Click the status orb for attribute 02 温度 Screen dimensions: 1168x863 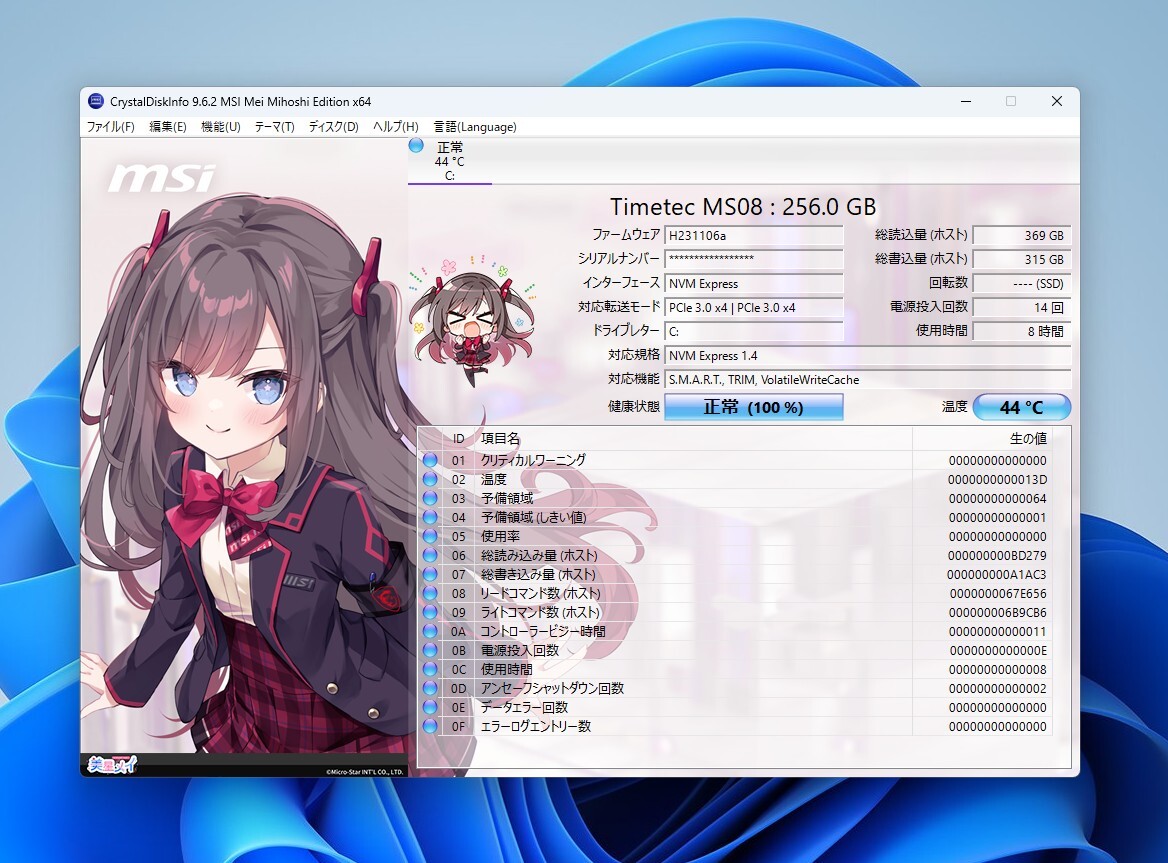430,479
